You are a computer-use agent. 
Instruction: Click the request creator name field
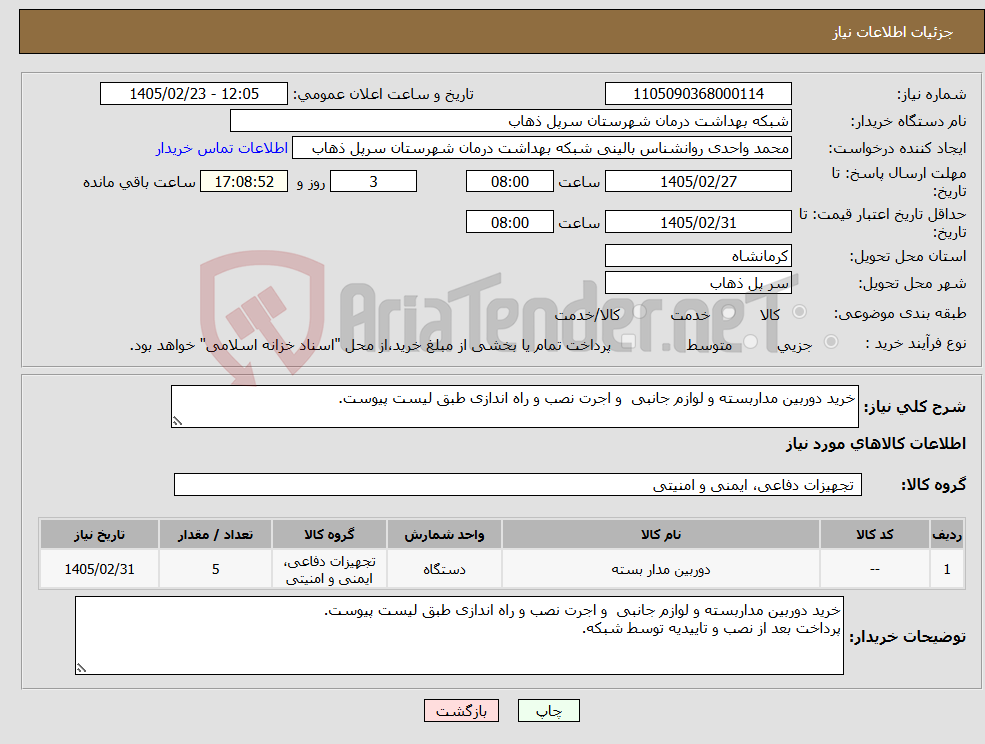click(541, 148)
